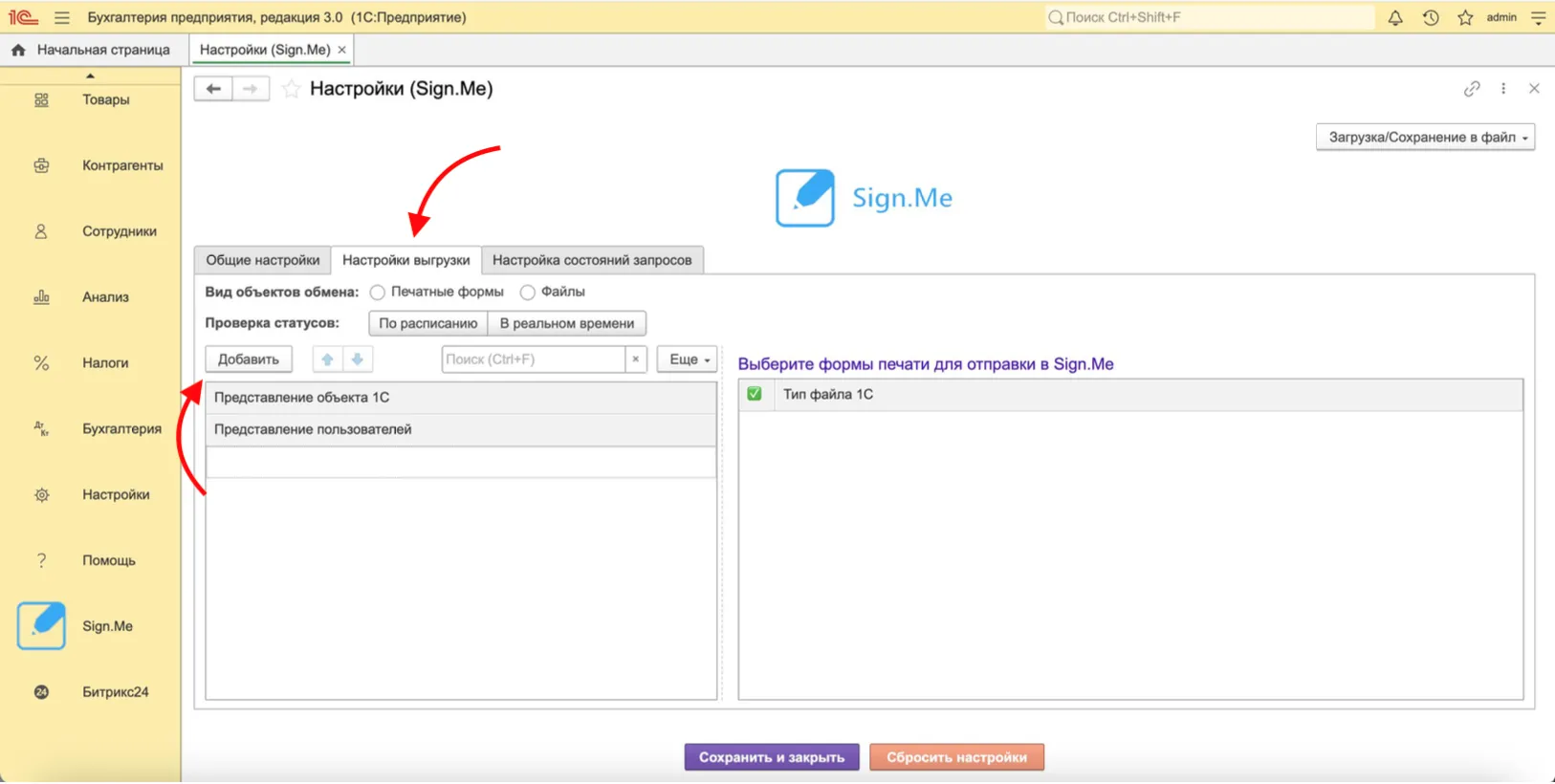This screenshot has height=784, width=1555.
Task: Switch to Начальная страница tab
Action: [x=91, y=50]
